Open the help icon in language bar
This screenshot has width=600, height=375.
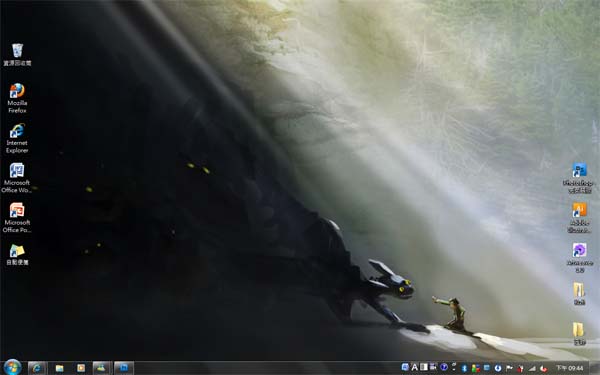(443, 368)
